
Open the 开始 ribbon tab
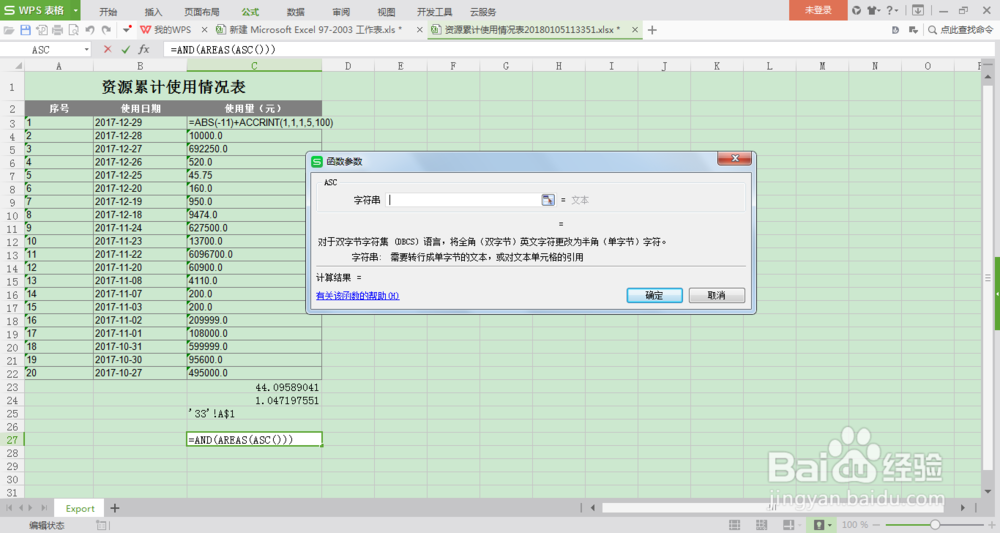click(x=108, y=11)
